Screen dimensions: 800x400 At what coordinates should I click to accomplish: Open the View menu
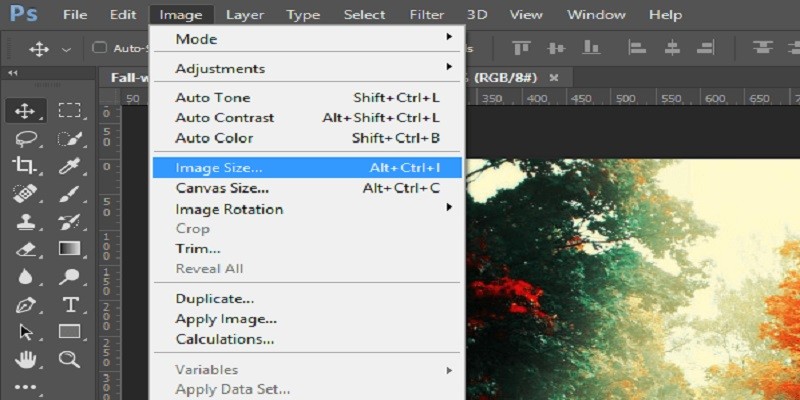point(526,15)
